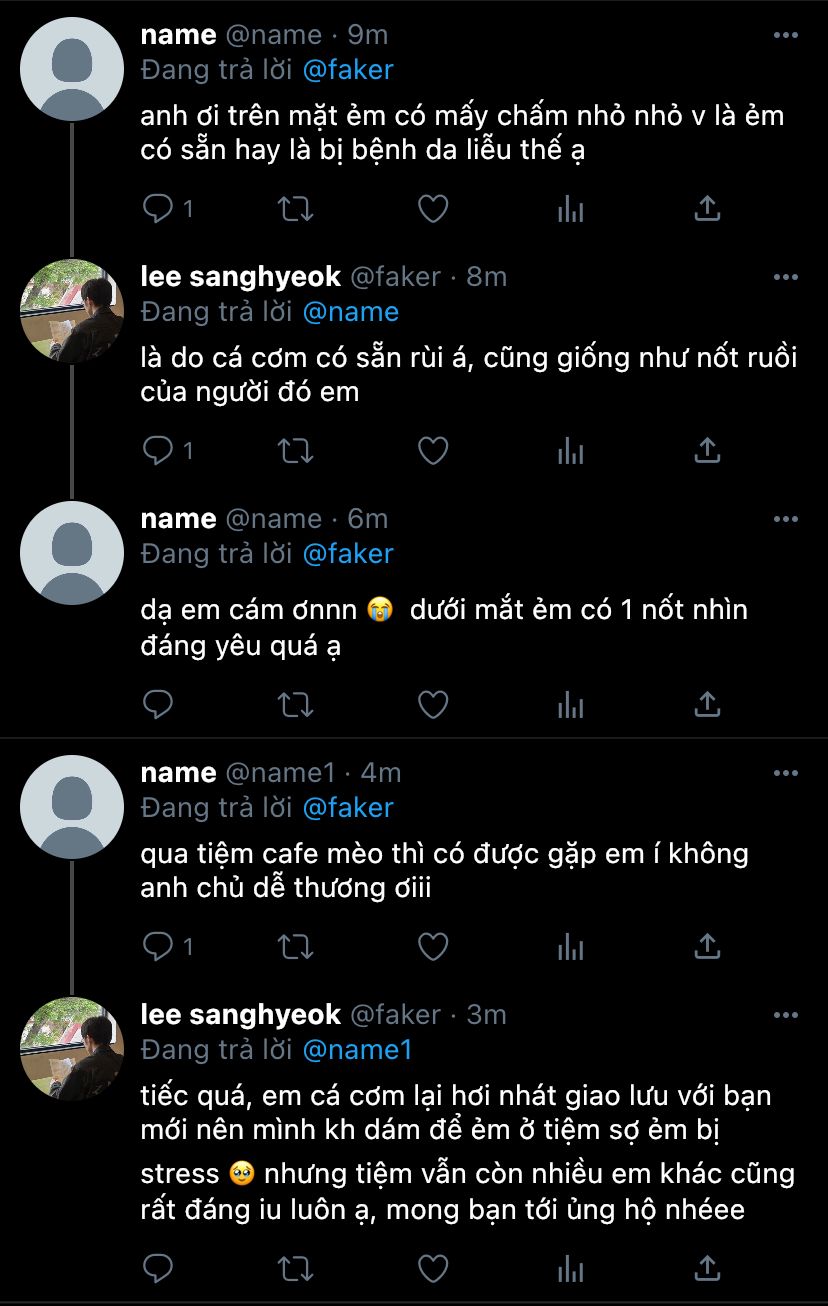The height and width of the screenshot is (1306, 828).
Task: Retweet the last tweet about 'ủng hộ nhéee'
Action: coord(295,1268)
